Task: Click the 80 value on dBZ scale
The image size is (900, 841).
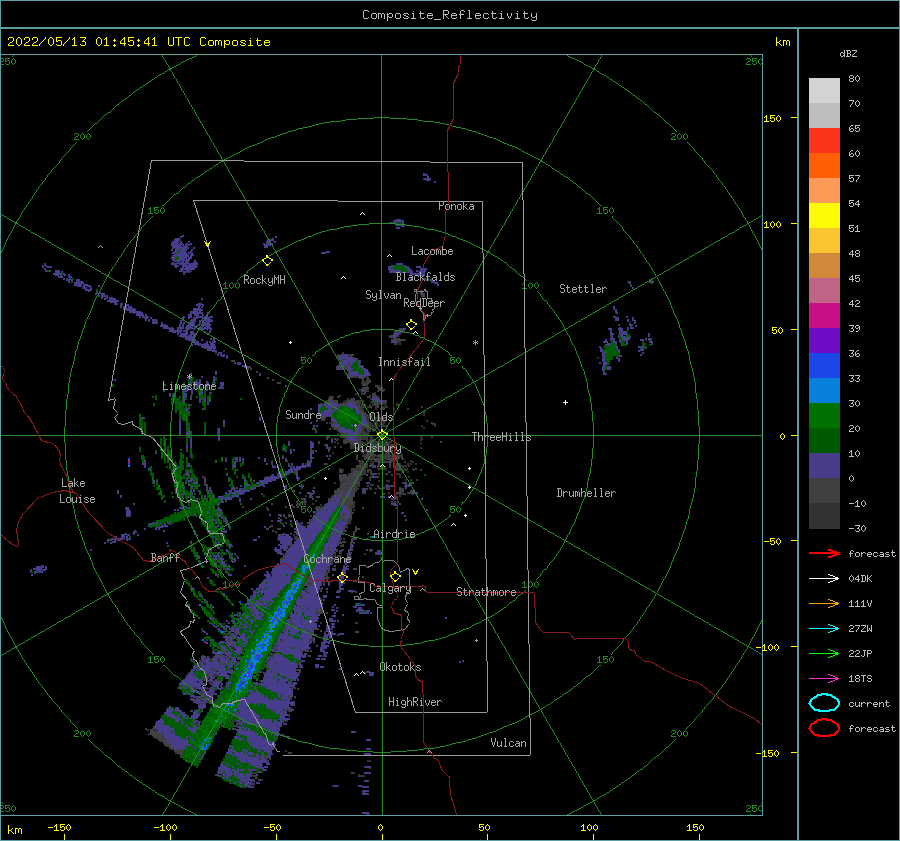Action: [854, 79]
